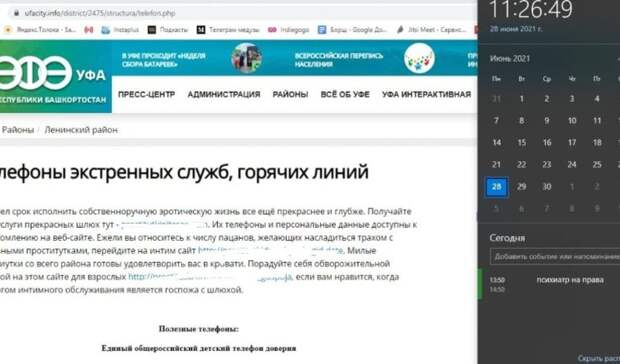
Task: Select June 29 in the calendar
Action: click(x=522, y=187)
